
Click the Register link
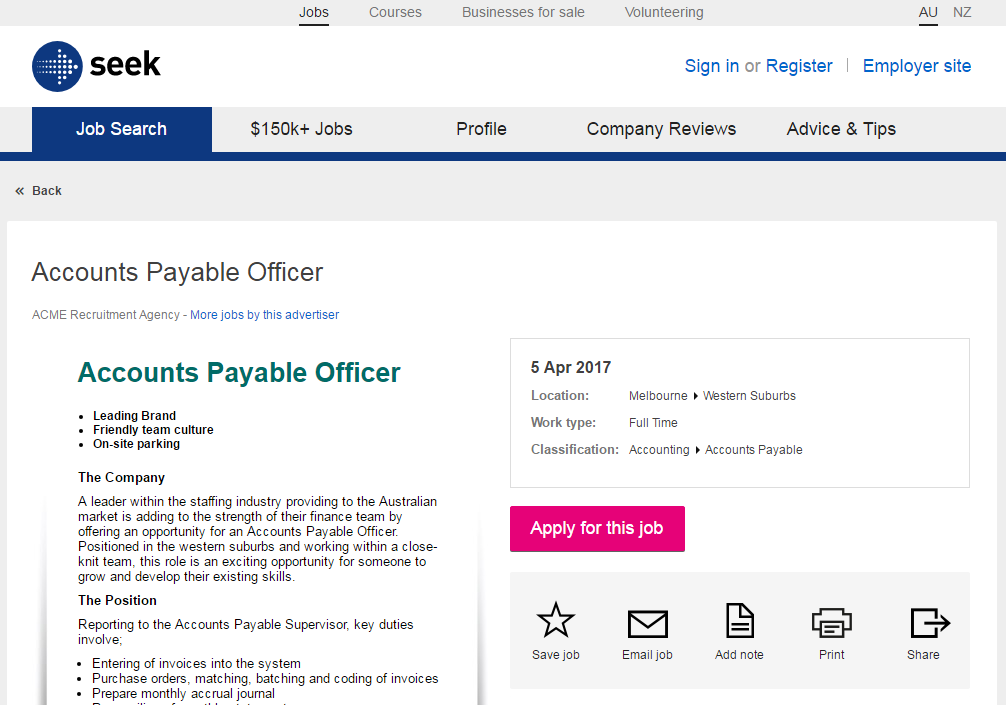coord(799,66)
